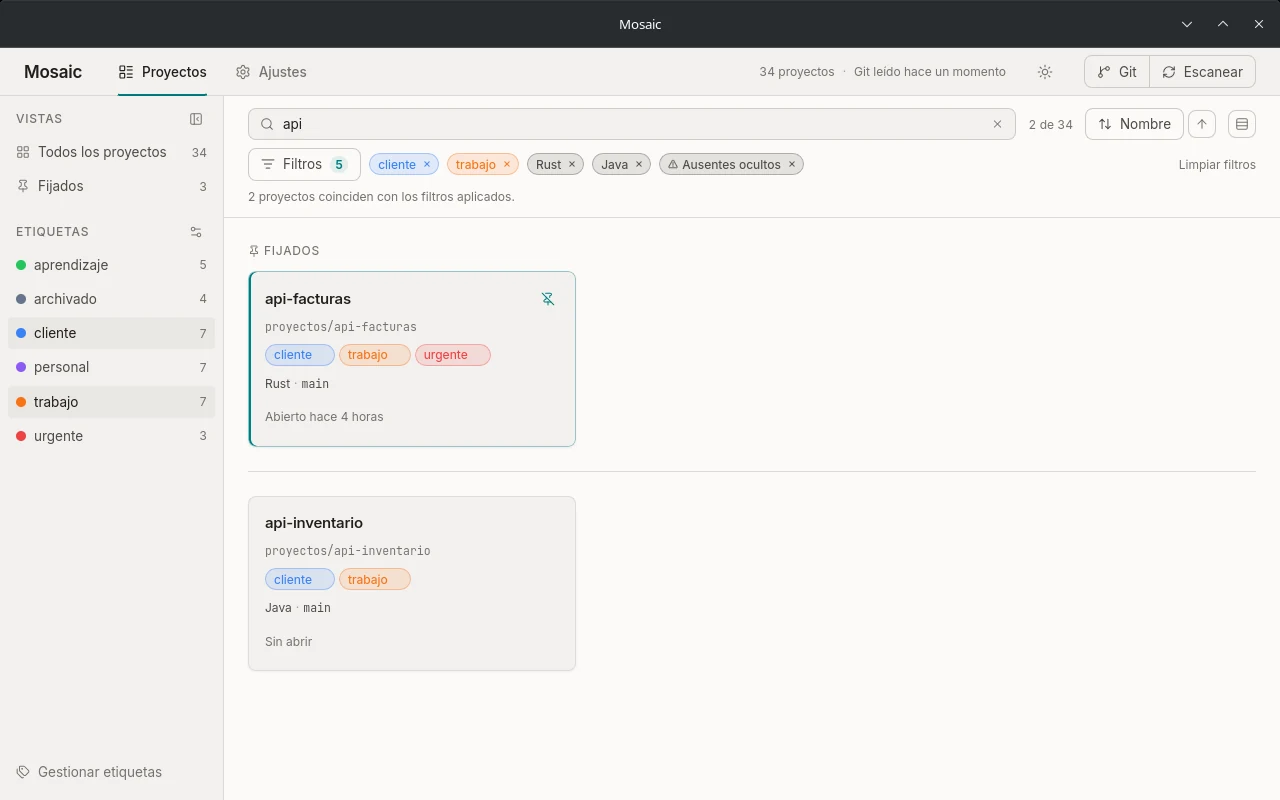Click the cliente tag on api-inventario card
Image resolution: width=1280 pixels, height=800 pixels.
tap(300, 579)
